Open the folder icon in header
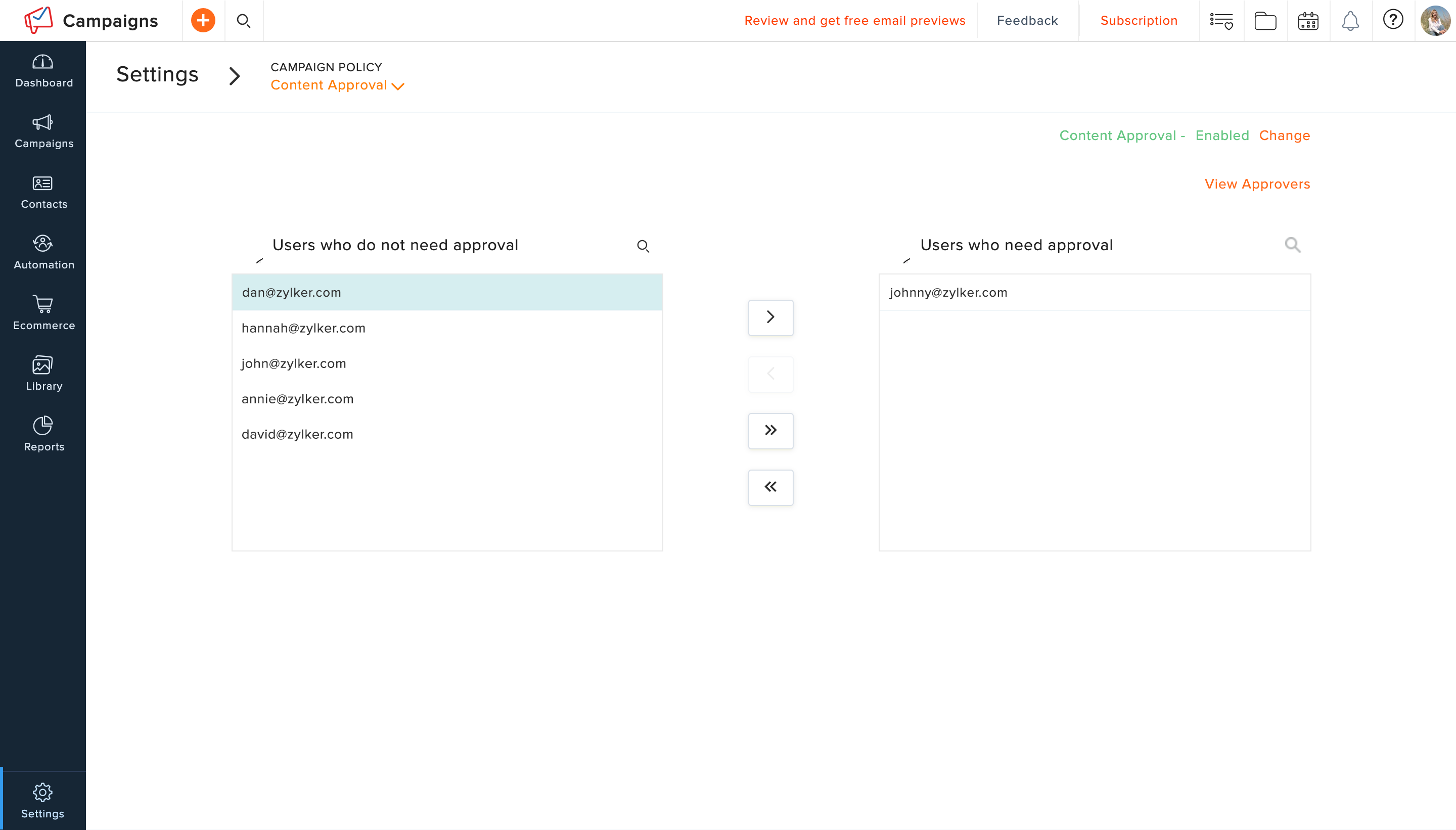Image resolution: width=1456 pixels, height=830 pixels. point(1265,21)
